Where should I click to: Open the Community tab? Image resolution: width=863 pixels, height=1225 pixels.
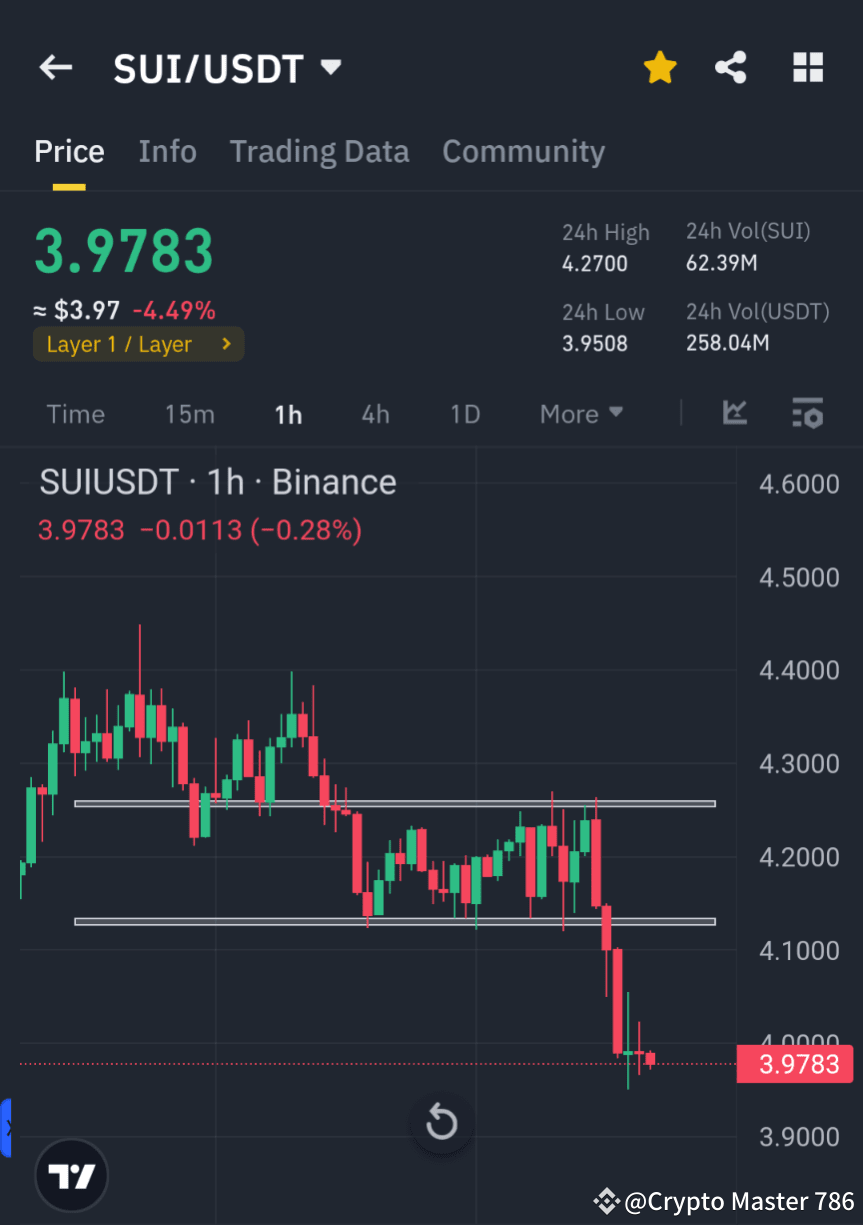tap(523, 151)
